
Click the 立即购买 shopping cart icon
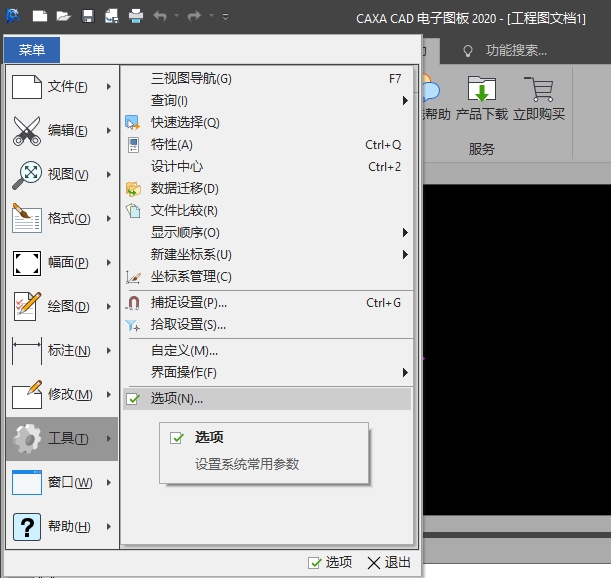[539, 95]
